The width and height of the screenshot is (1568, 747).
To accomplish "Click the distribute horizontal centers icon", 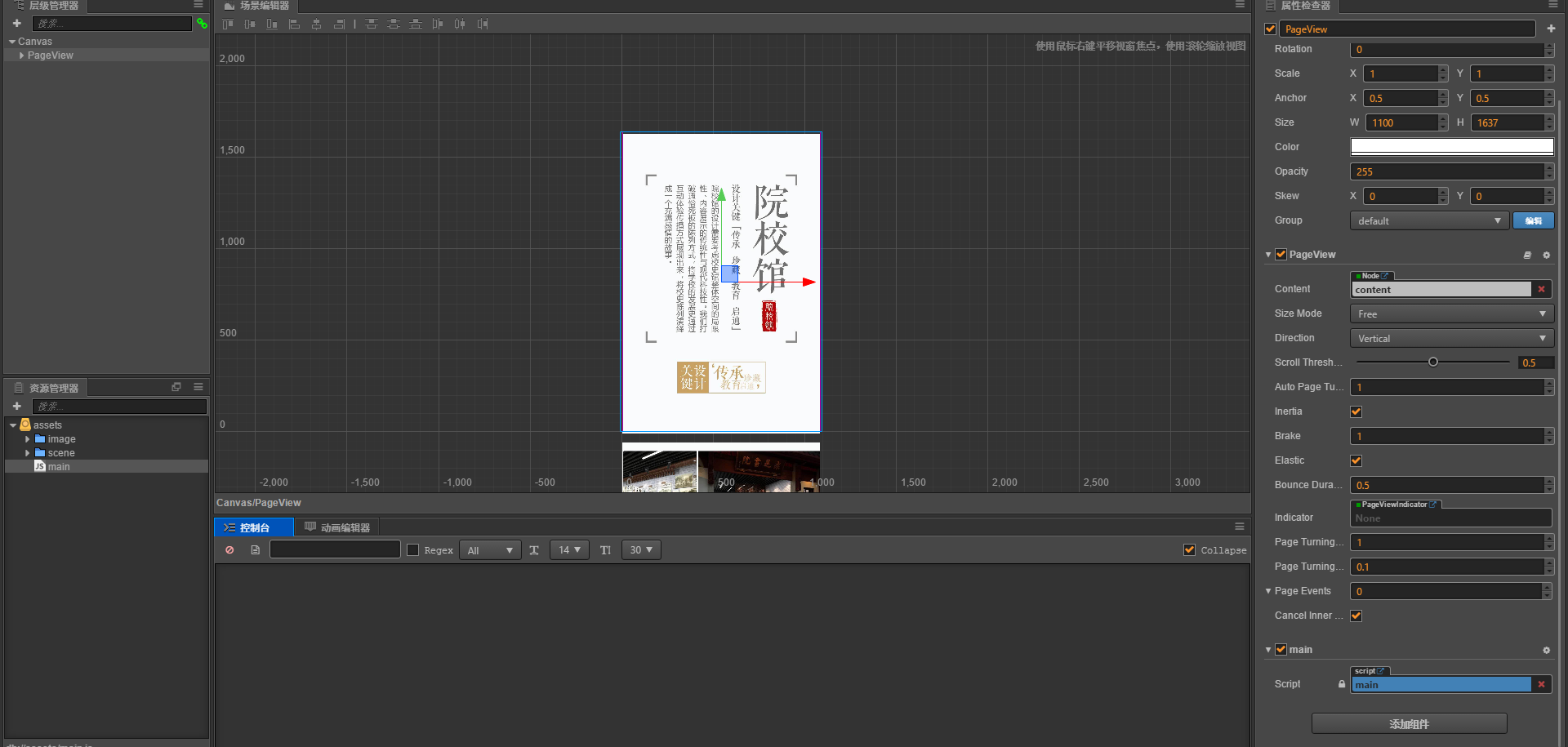I will coord(460,24).
